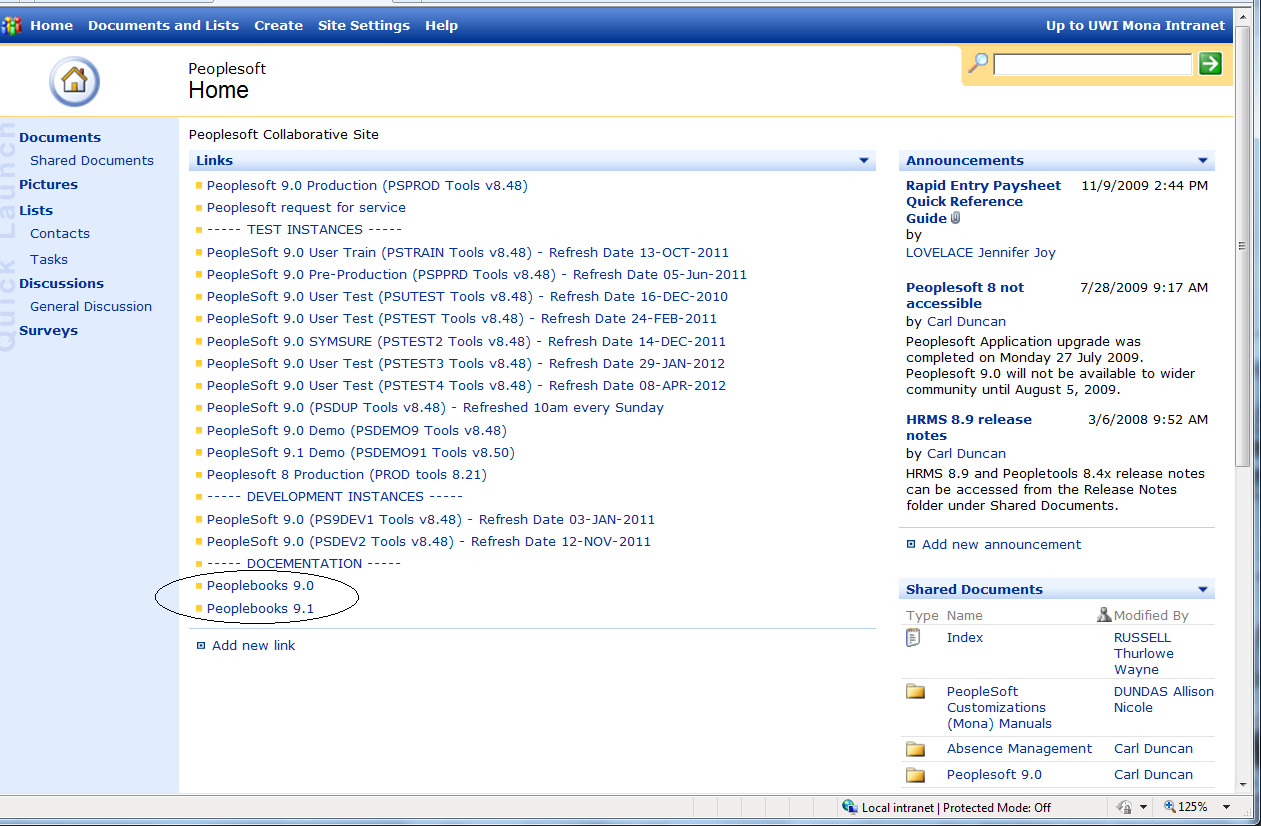Open Peoplebooks 9.1 documentation link
The image size is (1261, 826).
260,609
